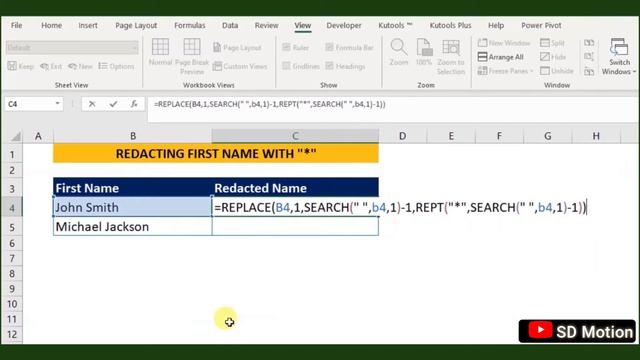Viewport: 640px width, 360px height.
Task: Select column C header
Action: tap(295, 136)
